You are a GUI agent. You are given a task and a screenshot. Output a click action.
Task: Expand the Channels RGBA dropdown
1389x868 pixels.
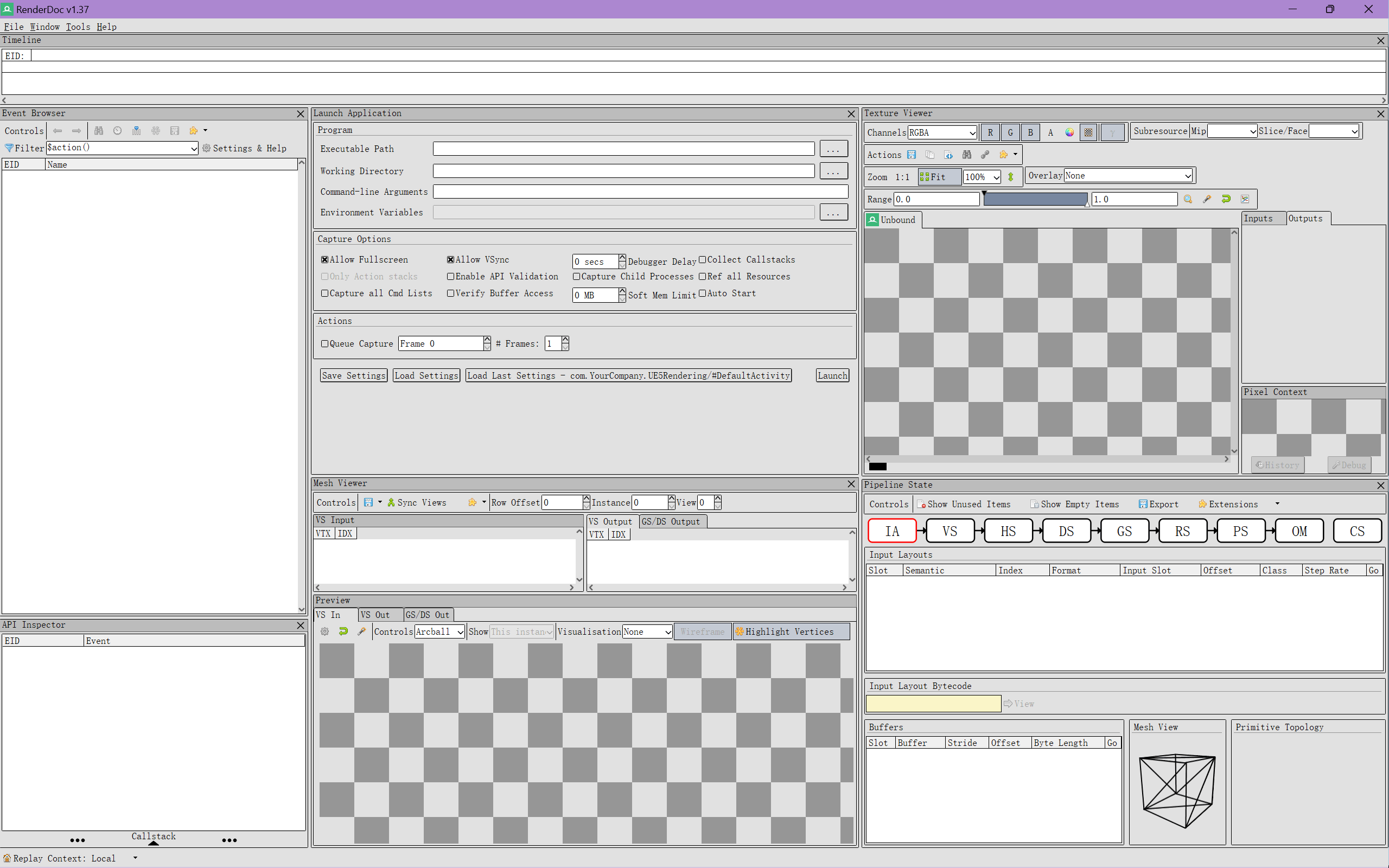942,132
